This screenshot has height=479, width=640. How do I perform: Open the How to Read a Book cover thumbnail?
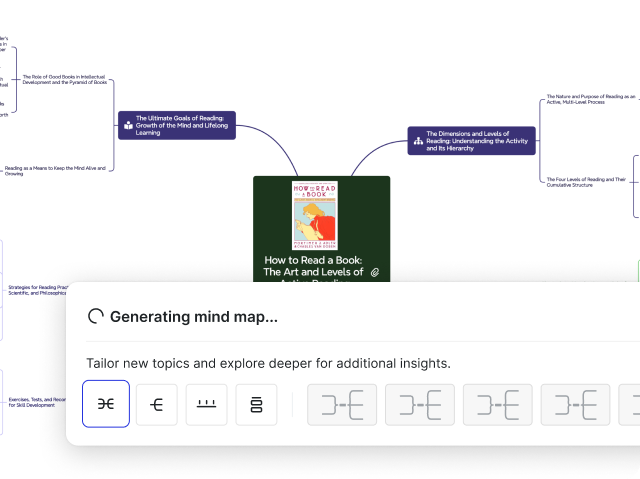tap(315, 215)
